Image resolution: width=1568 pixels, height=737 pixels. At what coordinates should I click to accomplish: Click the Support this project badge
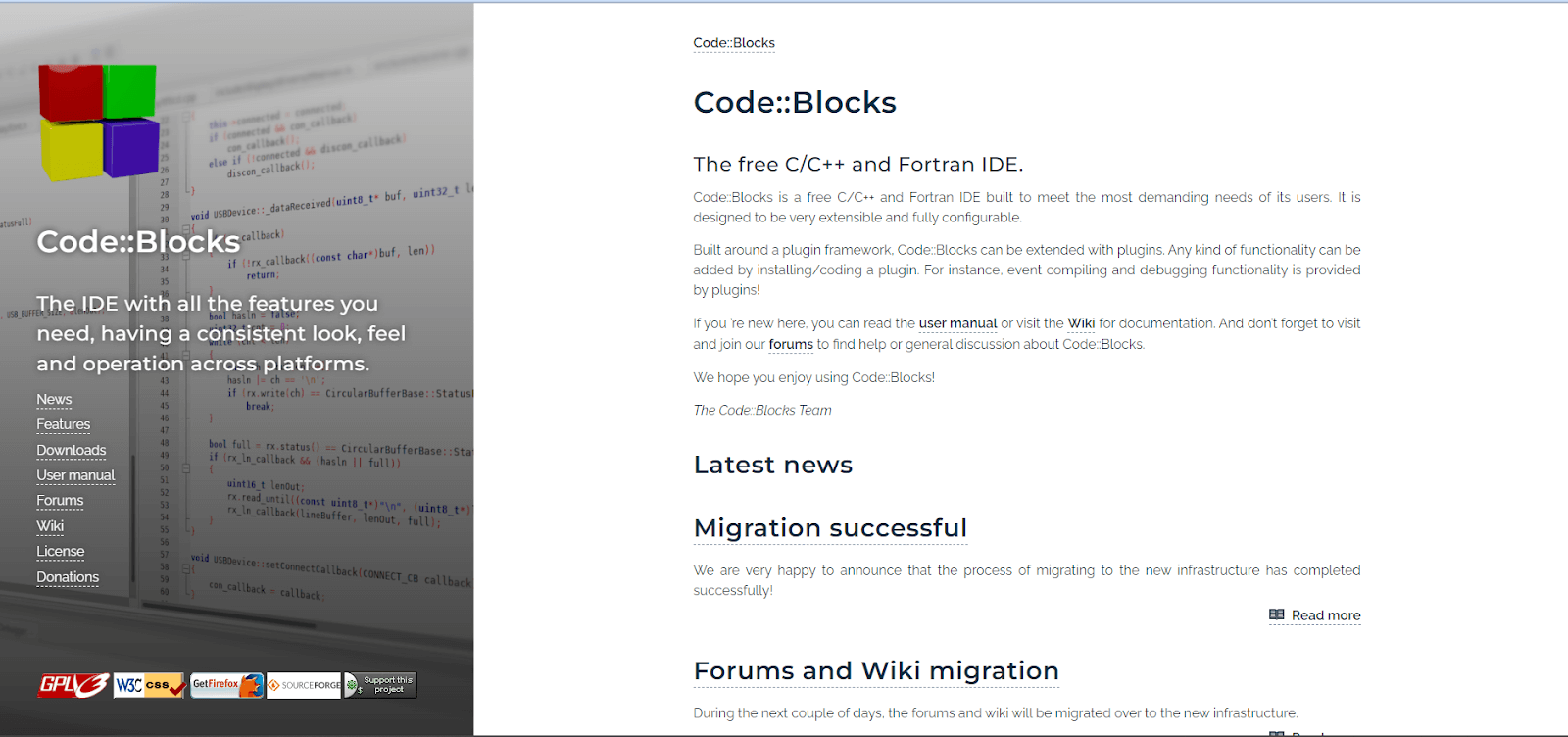click(x=380, y=685)
